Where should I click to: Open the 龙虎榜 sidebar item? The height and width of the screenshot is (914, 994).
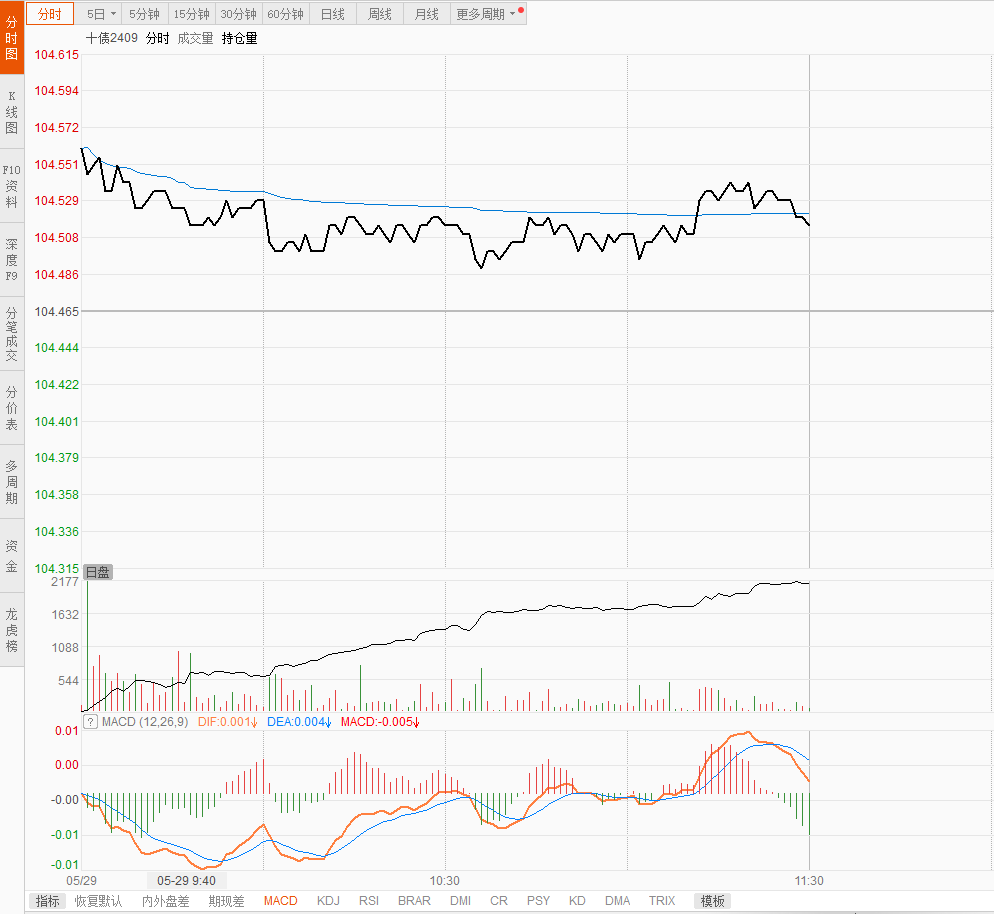point(12,629)
